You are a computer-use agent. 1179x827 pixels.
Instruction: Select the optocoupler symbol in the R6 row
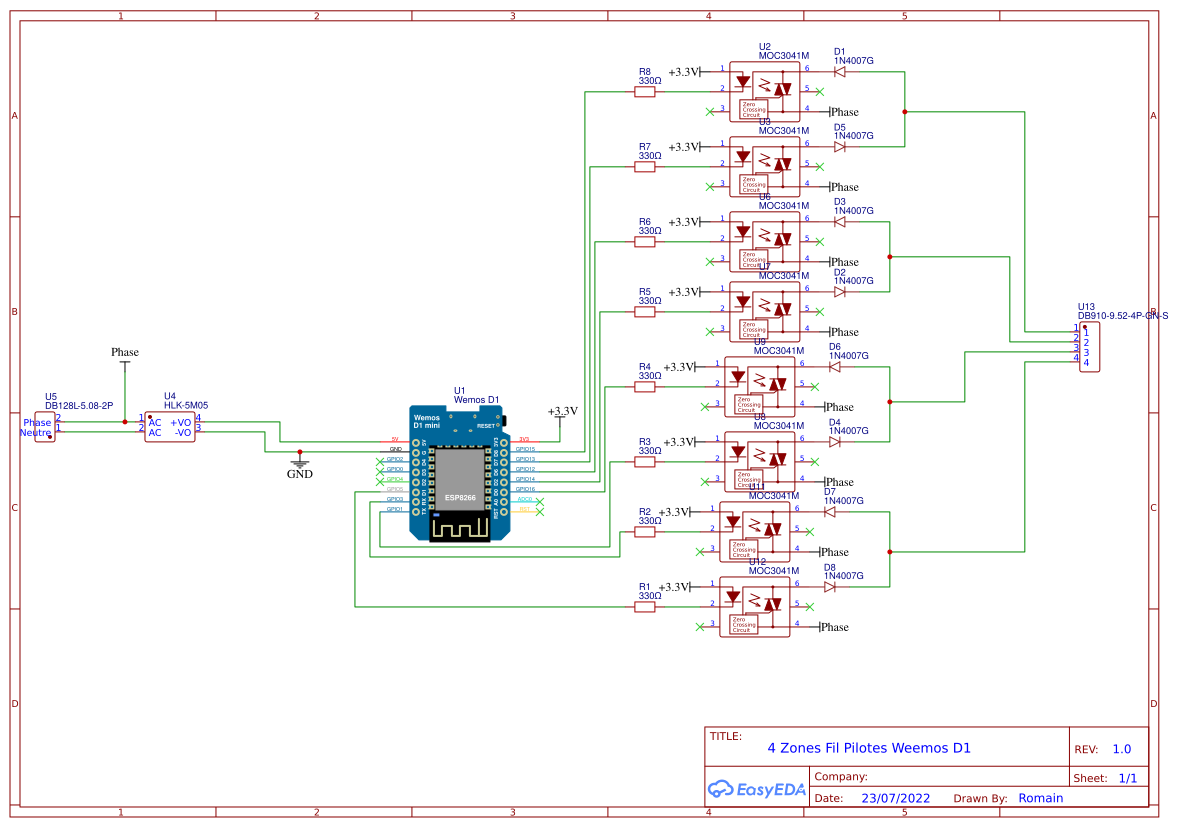coord(765,242)
